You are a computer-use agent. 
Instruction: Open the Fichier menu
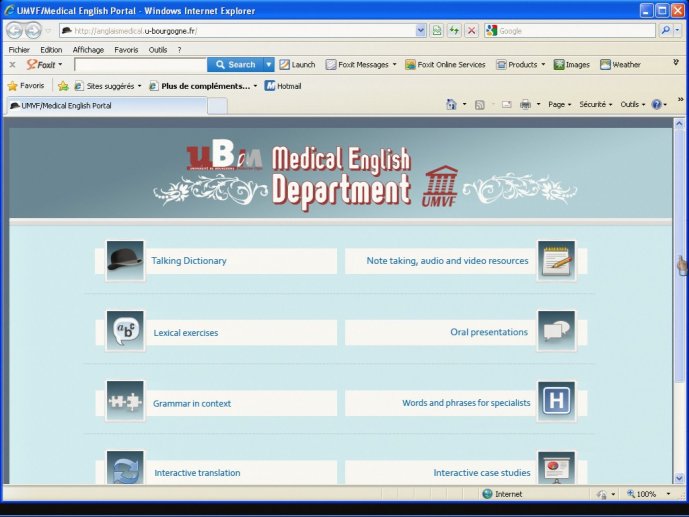(x=19, y=50)
